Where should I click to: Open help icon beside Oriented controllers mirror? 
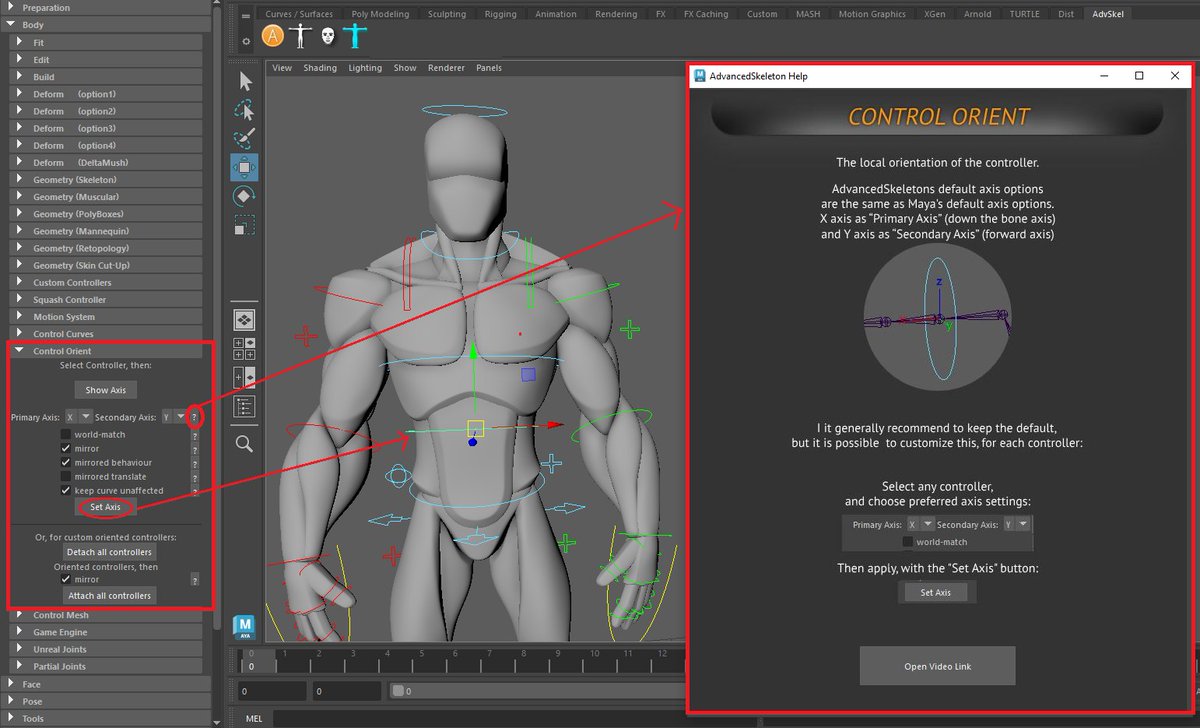(194, 580)
